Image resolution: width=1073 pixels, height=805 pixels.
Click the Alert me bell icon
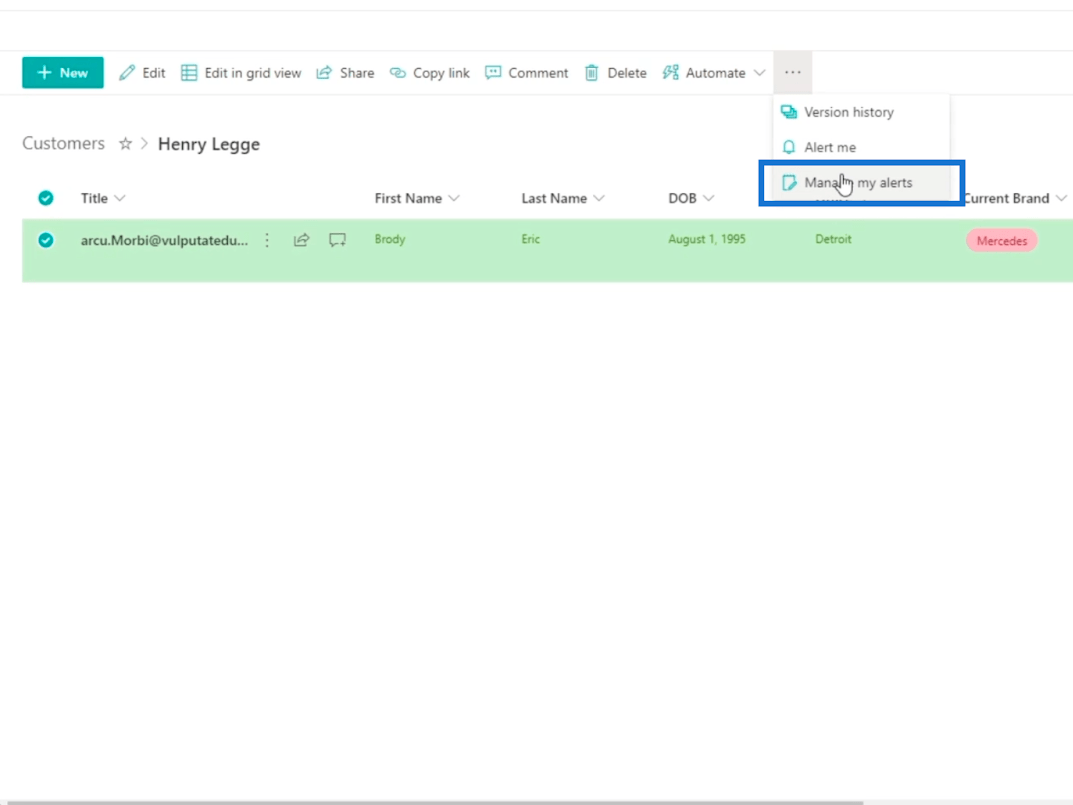click(x=789, y=147)
